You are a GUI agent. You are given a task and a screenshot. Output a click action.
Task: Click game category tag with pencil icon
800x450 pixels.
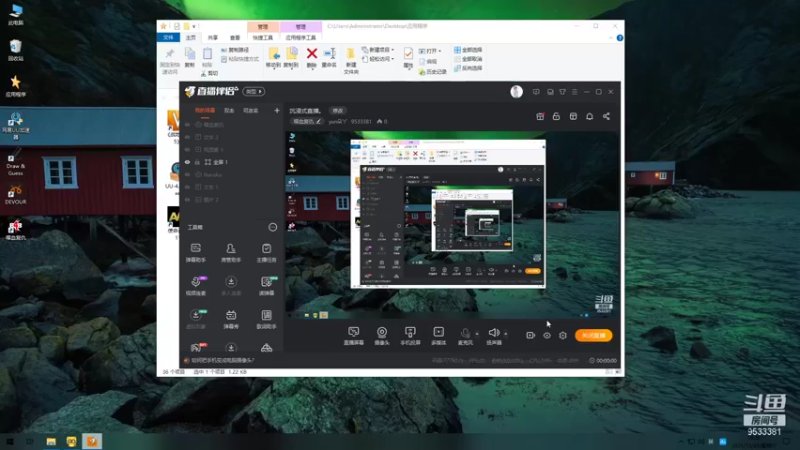pos(307,121)
